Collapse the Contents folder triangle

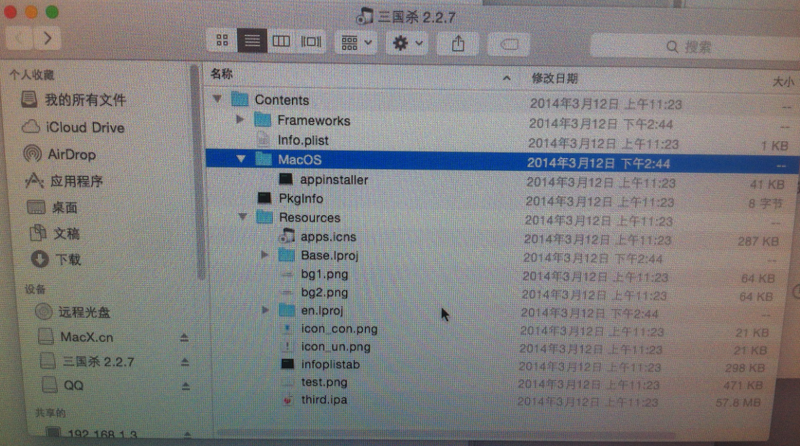(x=217, y=98)
